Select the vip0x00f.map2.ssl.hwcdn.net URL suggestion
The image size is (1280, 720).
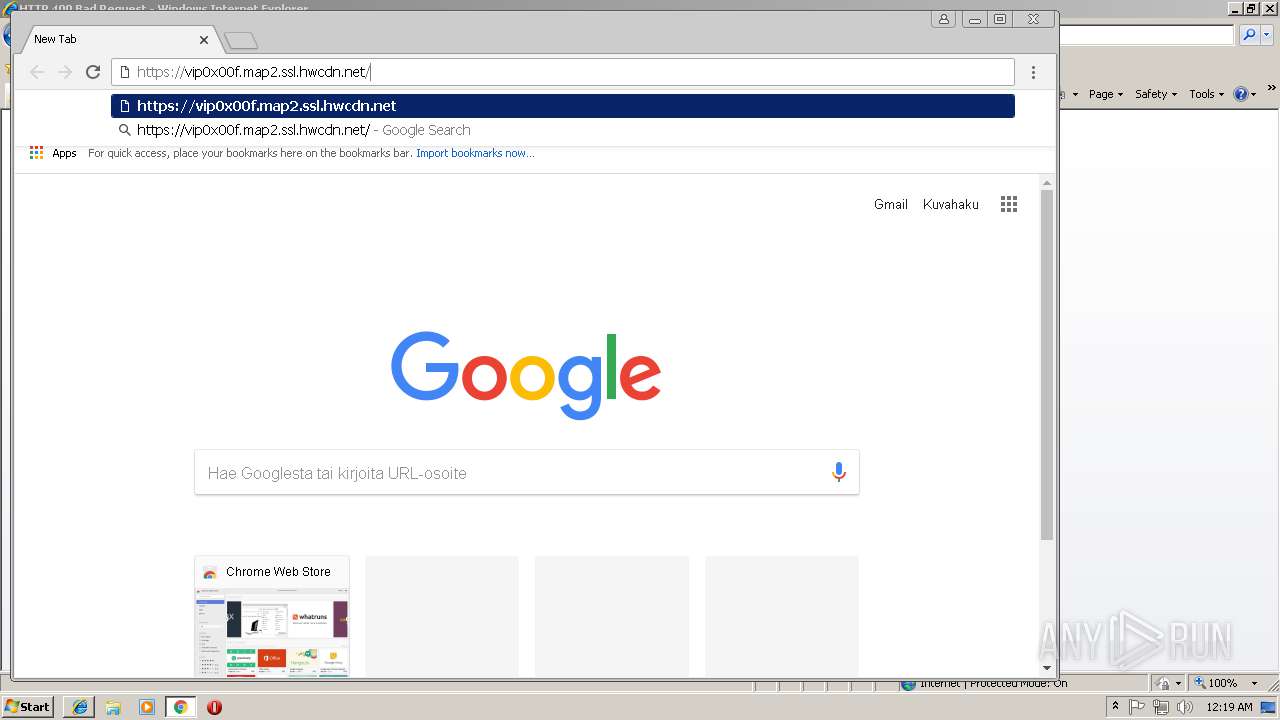click(563, 106)
